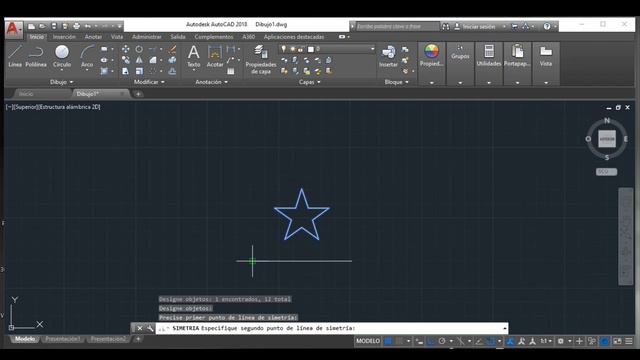Click the Print icon in quick access toolbar
The image size is (640, 360).
[x=76, y=26]
